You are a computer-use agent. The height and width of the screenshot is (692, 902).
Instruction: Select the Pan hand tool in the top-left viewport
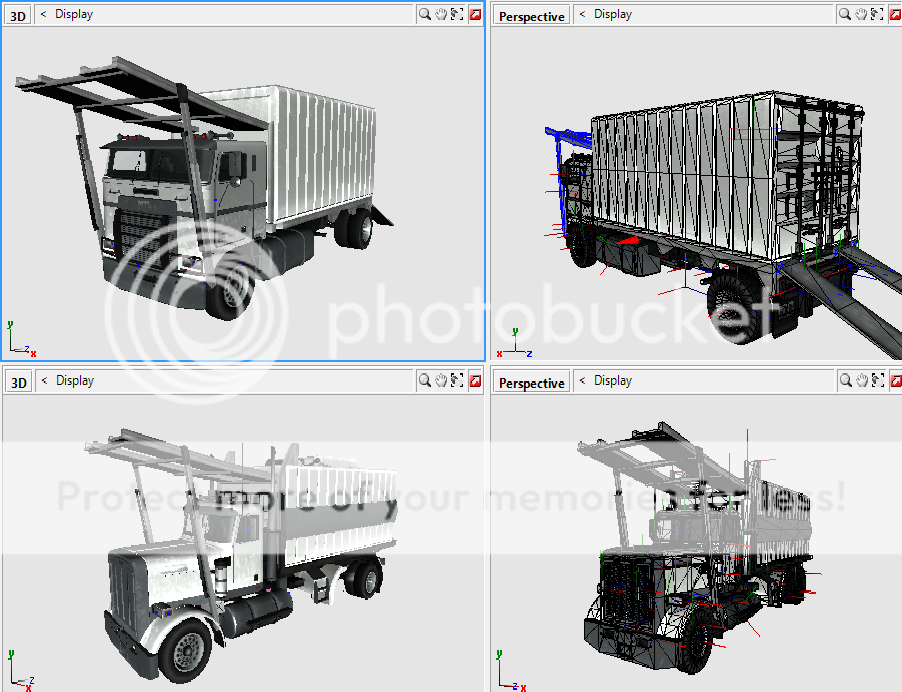click(441, 13)
